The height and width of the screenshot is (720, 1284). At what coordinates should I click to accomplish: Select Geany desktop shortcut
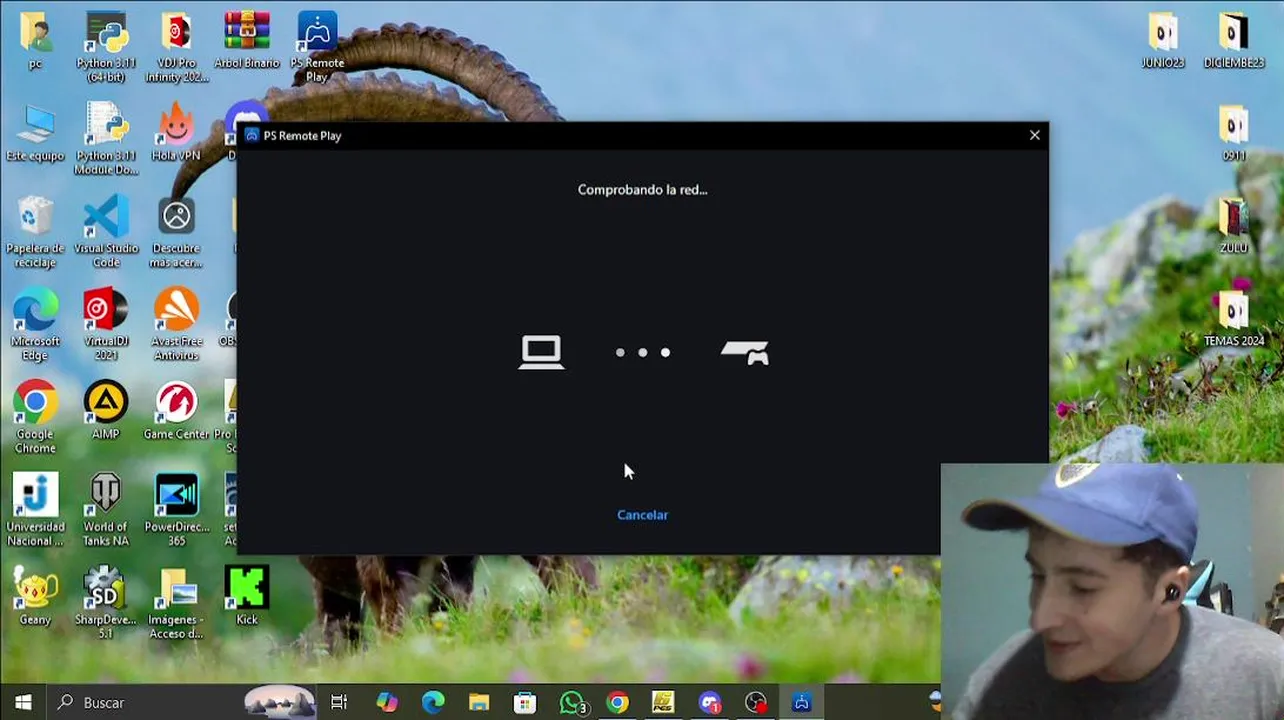(x=35, y=597)
